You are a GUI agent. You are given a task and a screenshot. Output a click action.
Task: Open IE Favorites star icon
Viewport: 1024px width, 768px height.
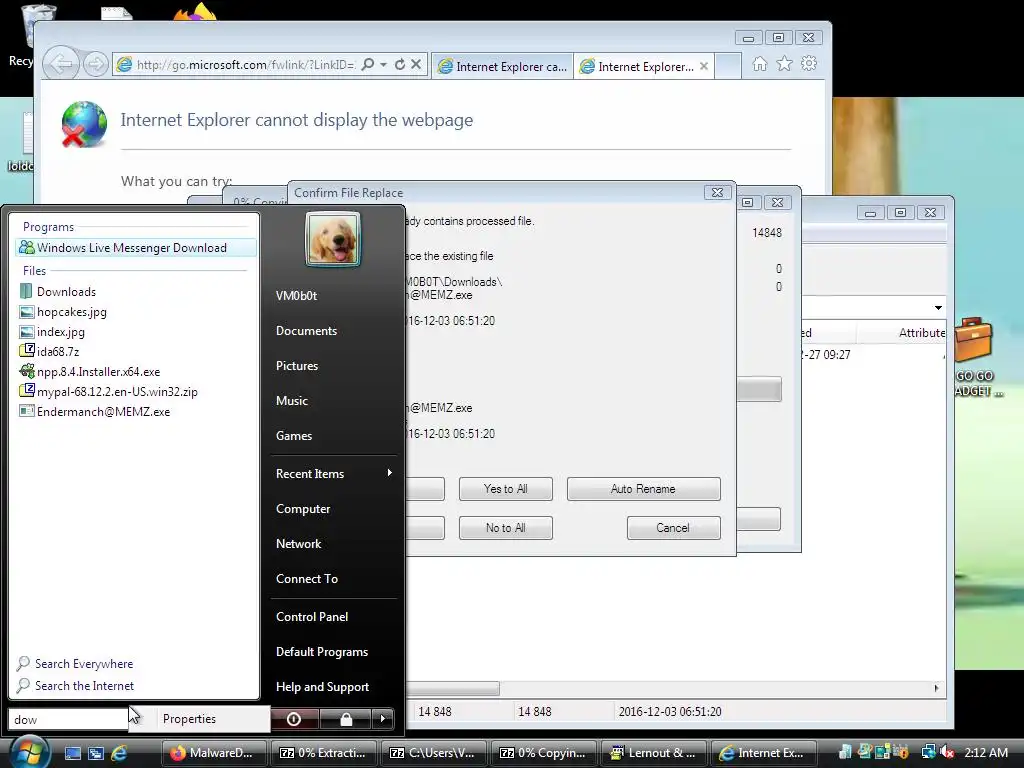(784, 63)
